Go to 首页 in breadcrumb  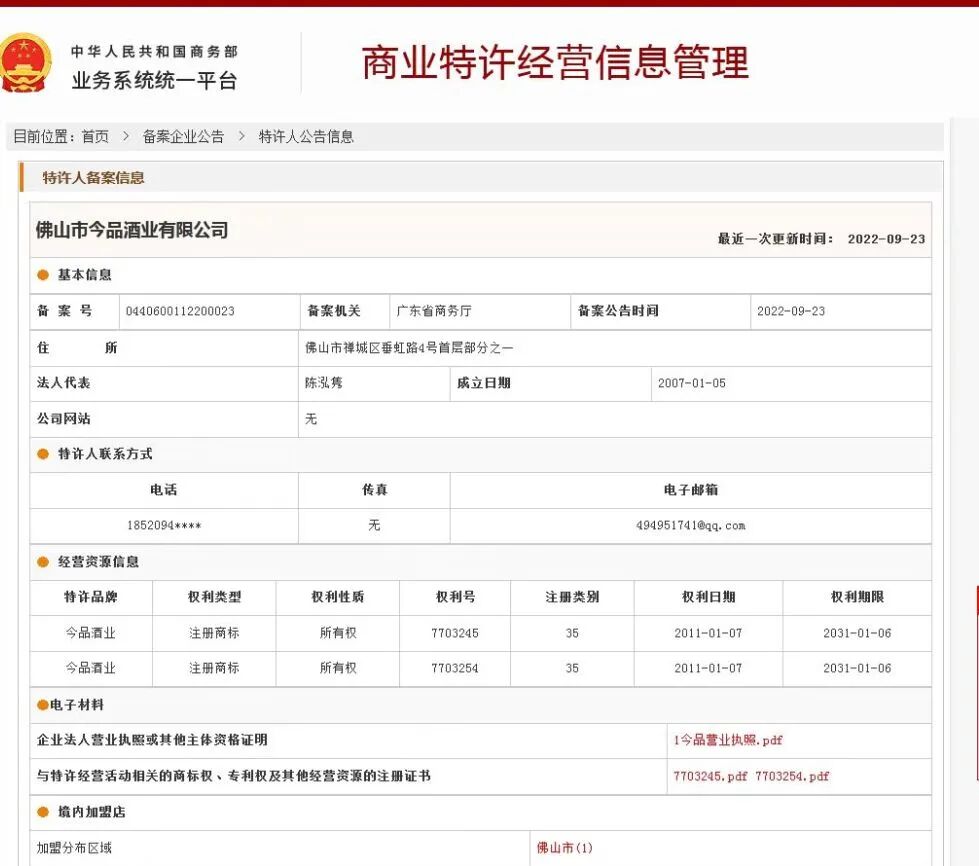(95, 137)
